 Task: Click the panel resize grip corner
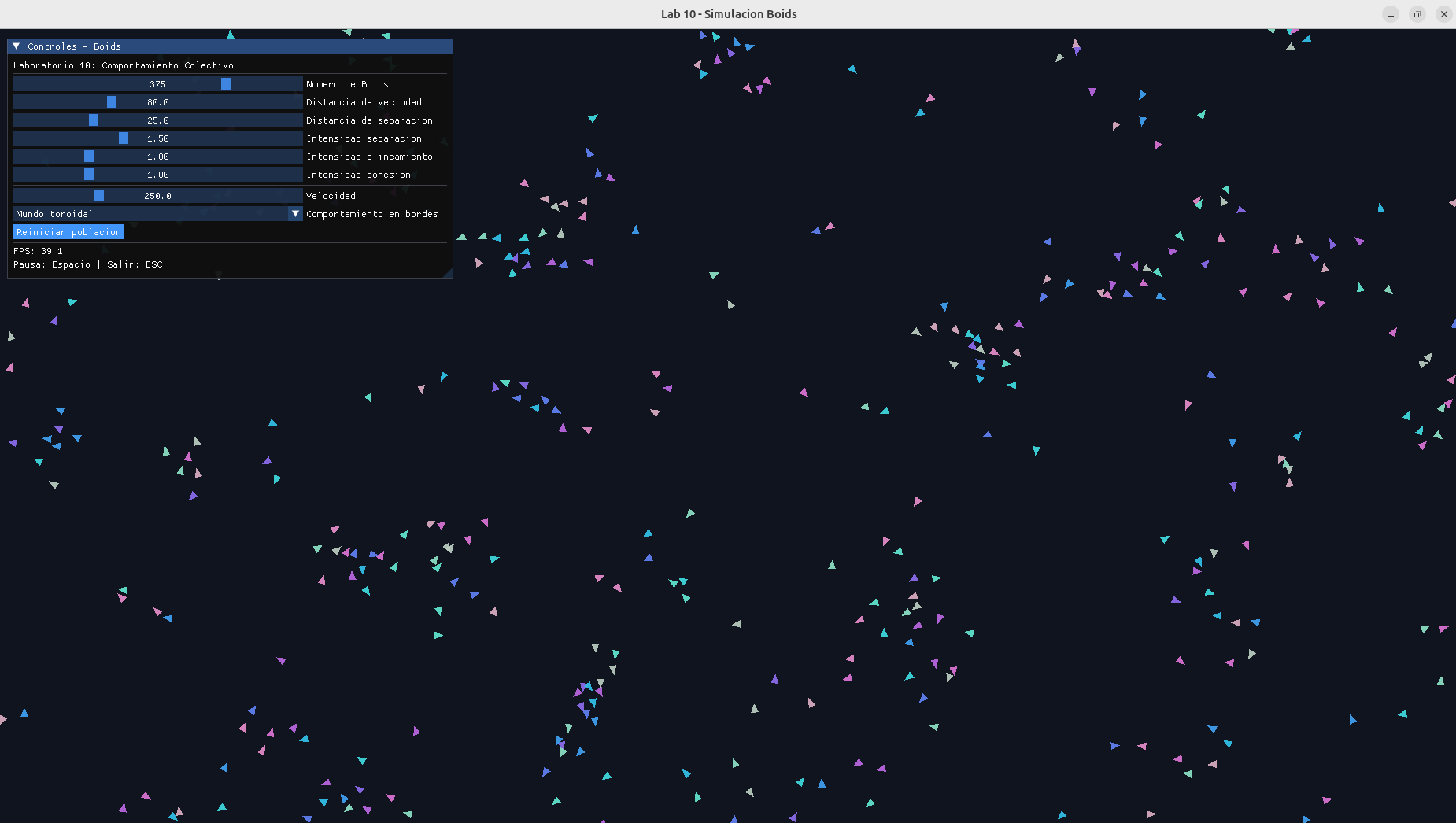pyautogui.click(x=448, y=273)
